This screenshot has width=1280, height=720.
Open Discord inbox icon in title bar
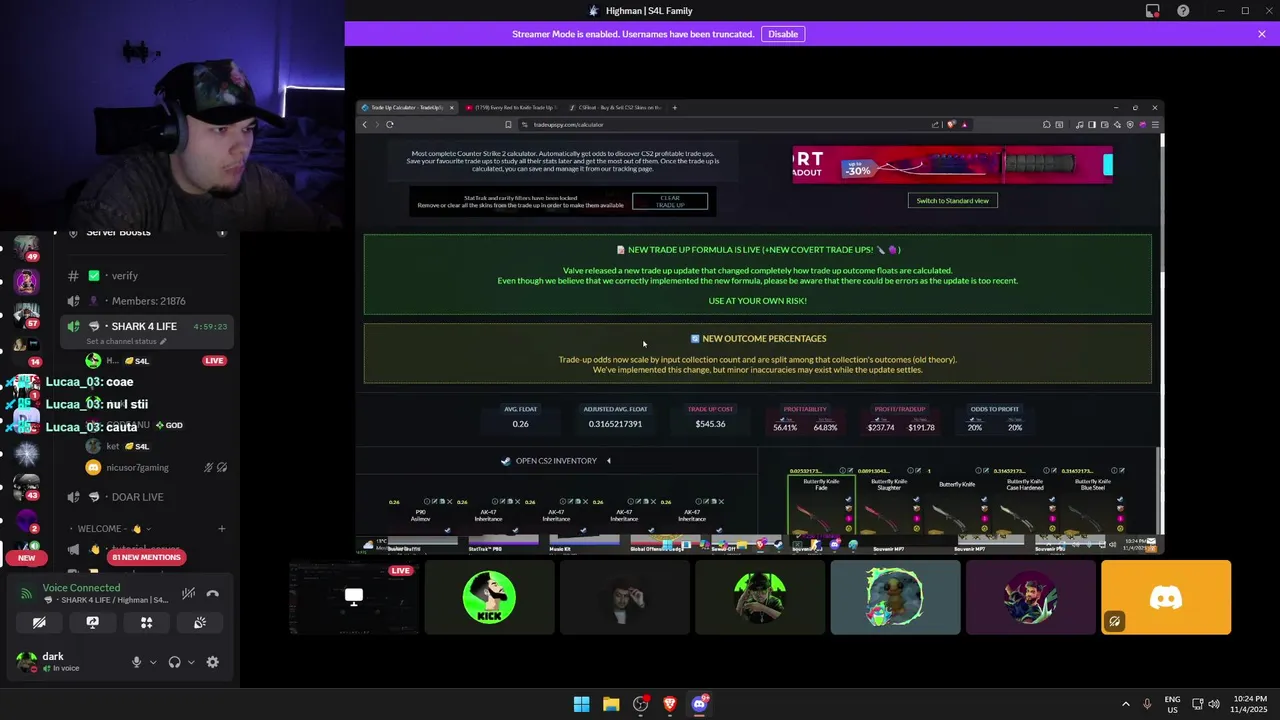(1153, 11)
